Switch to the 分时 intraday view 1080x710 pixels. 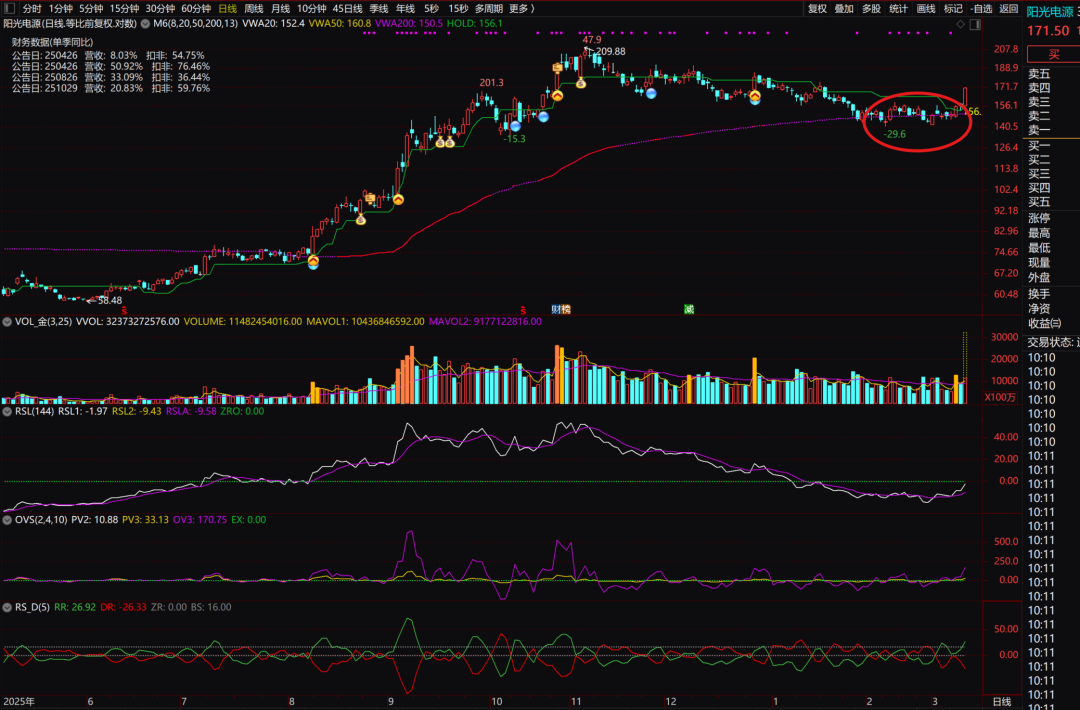tap(32, 8)
